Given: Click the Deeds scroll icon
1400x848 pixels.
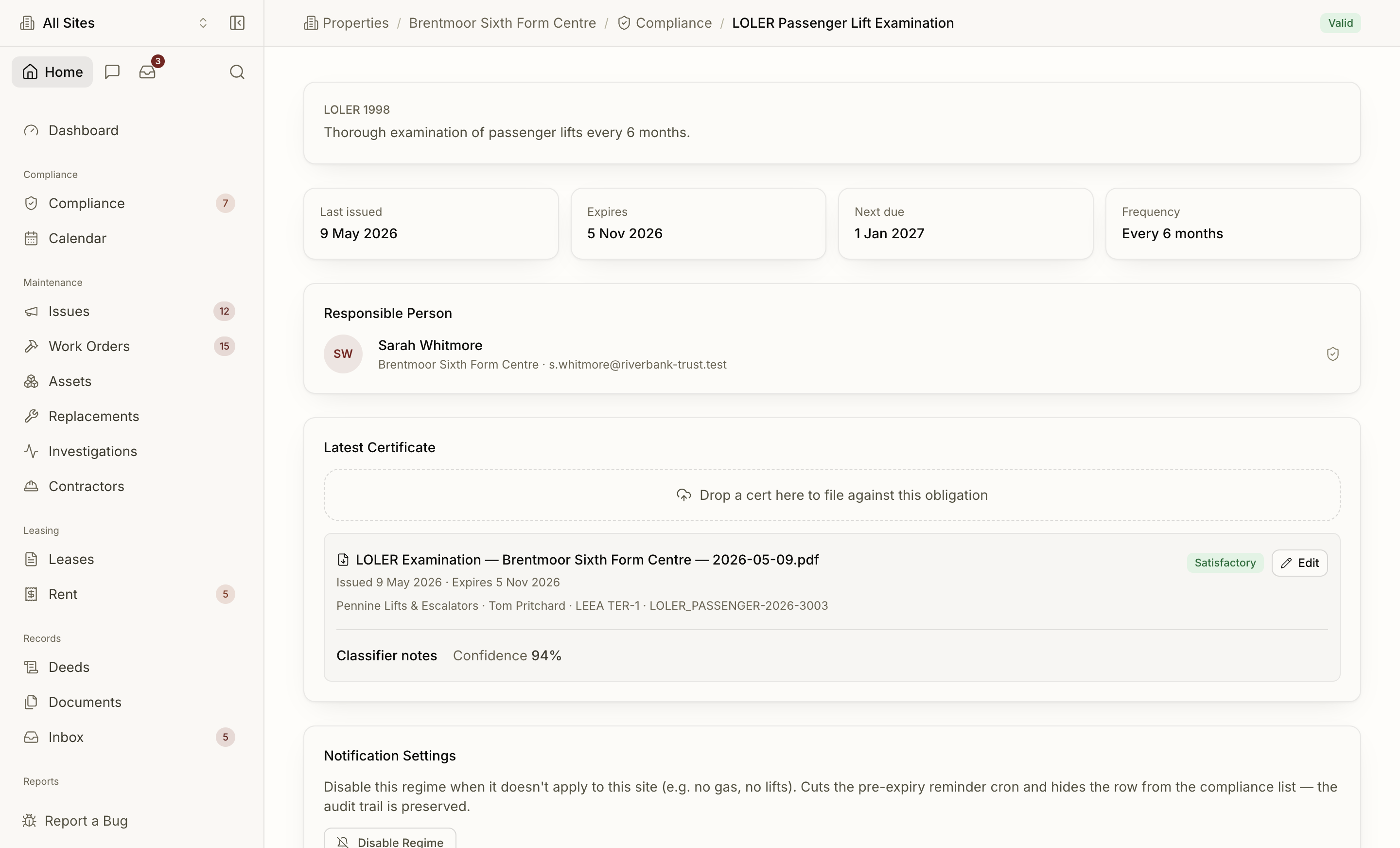Looking at the screenshot, I should tap(31, 667).
